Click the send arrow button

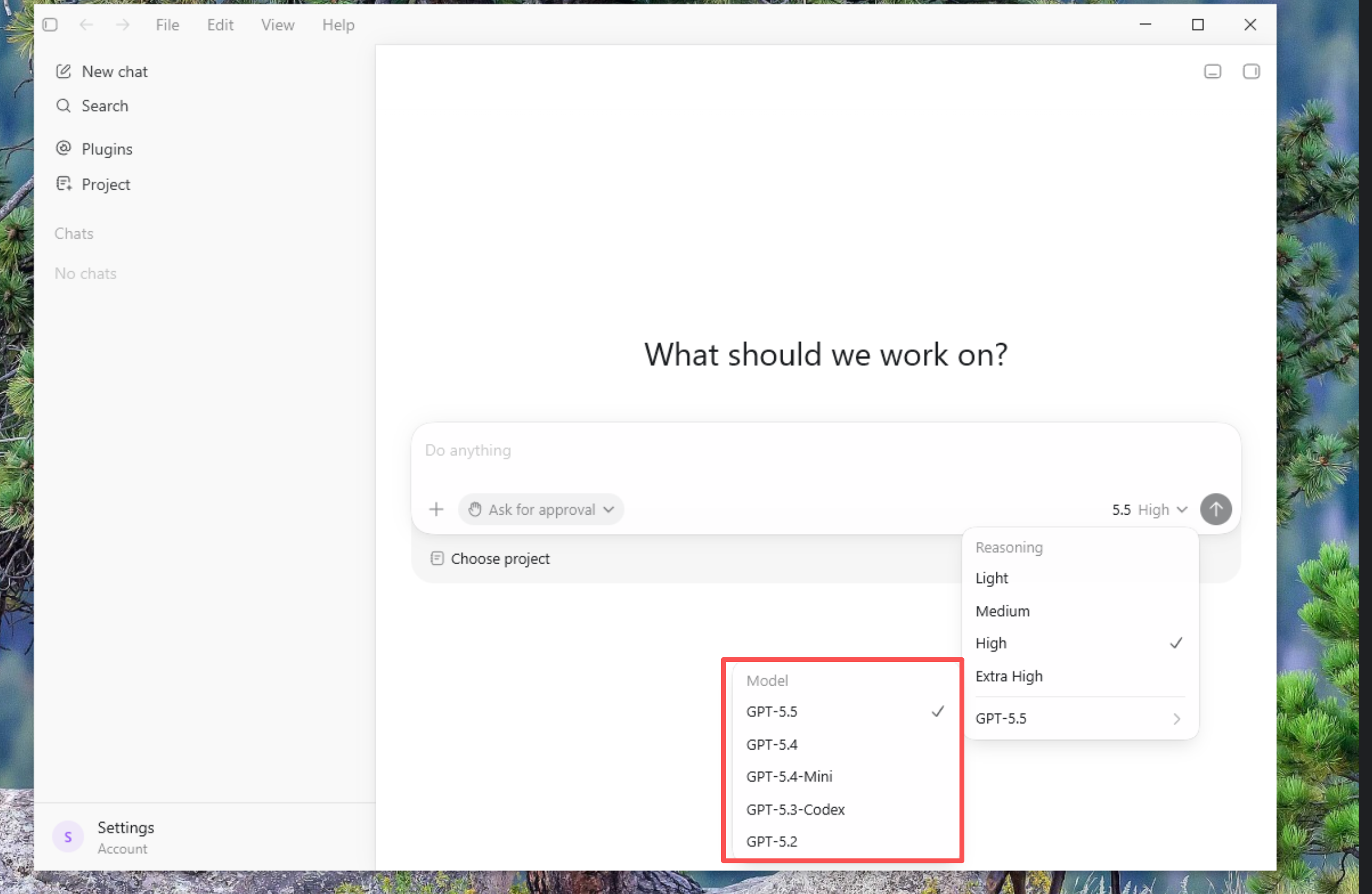[1216, 509]
